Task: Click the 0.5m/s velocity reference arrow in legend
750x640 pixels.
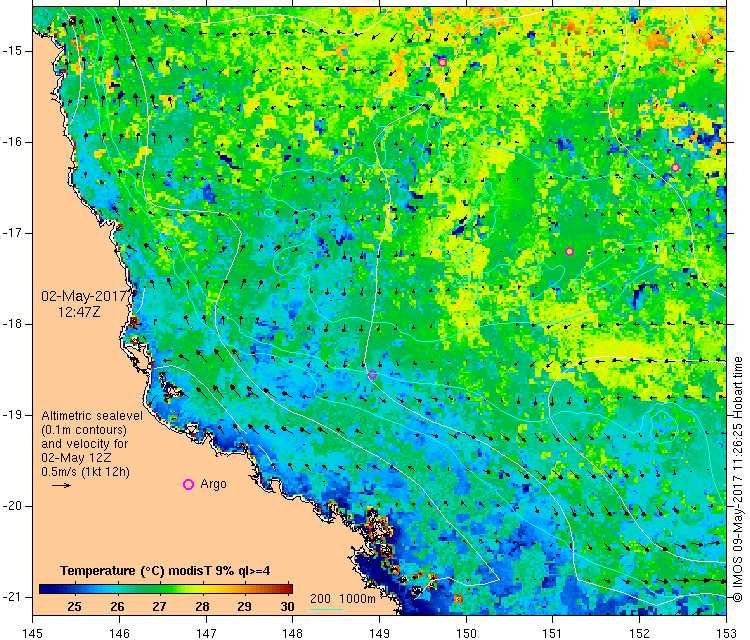Action: (61, 486)
